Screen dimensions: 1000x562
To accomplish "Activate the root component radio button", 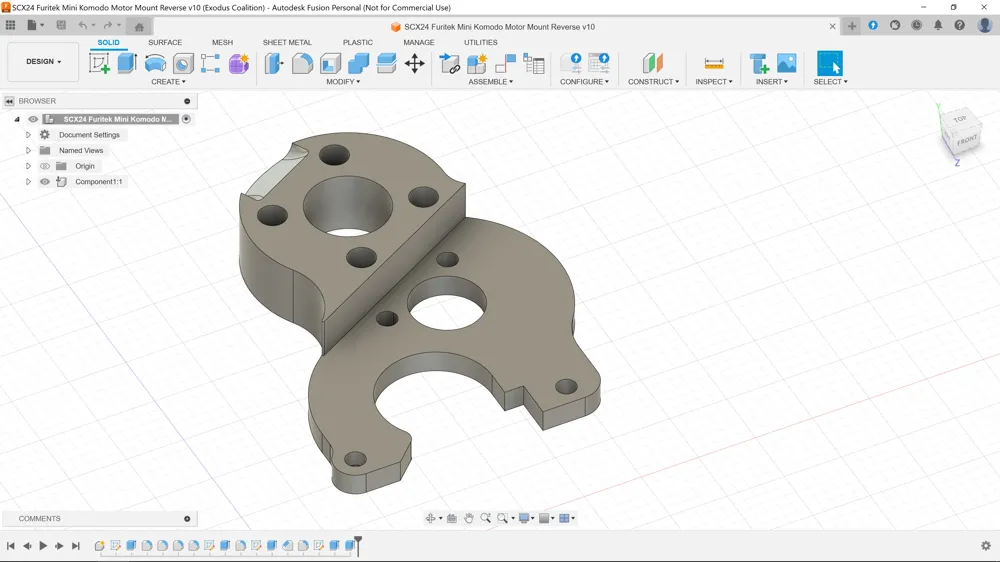I will pos(186,119).
